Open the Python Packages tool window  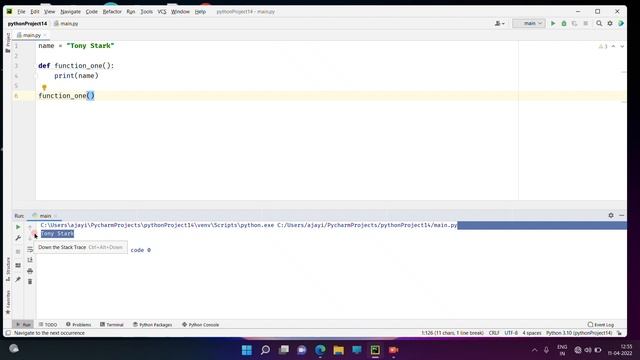tap(153, 324)
